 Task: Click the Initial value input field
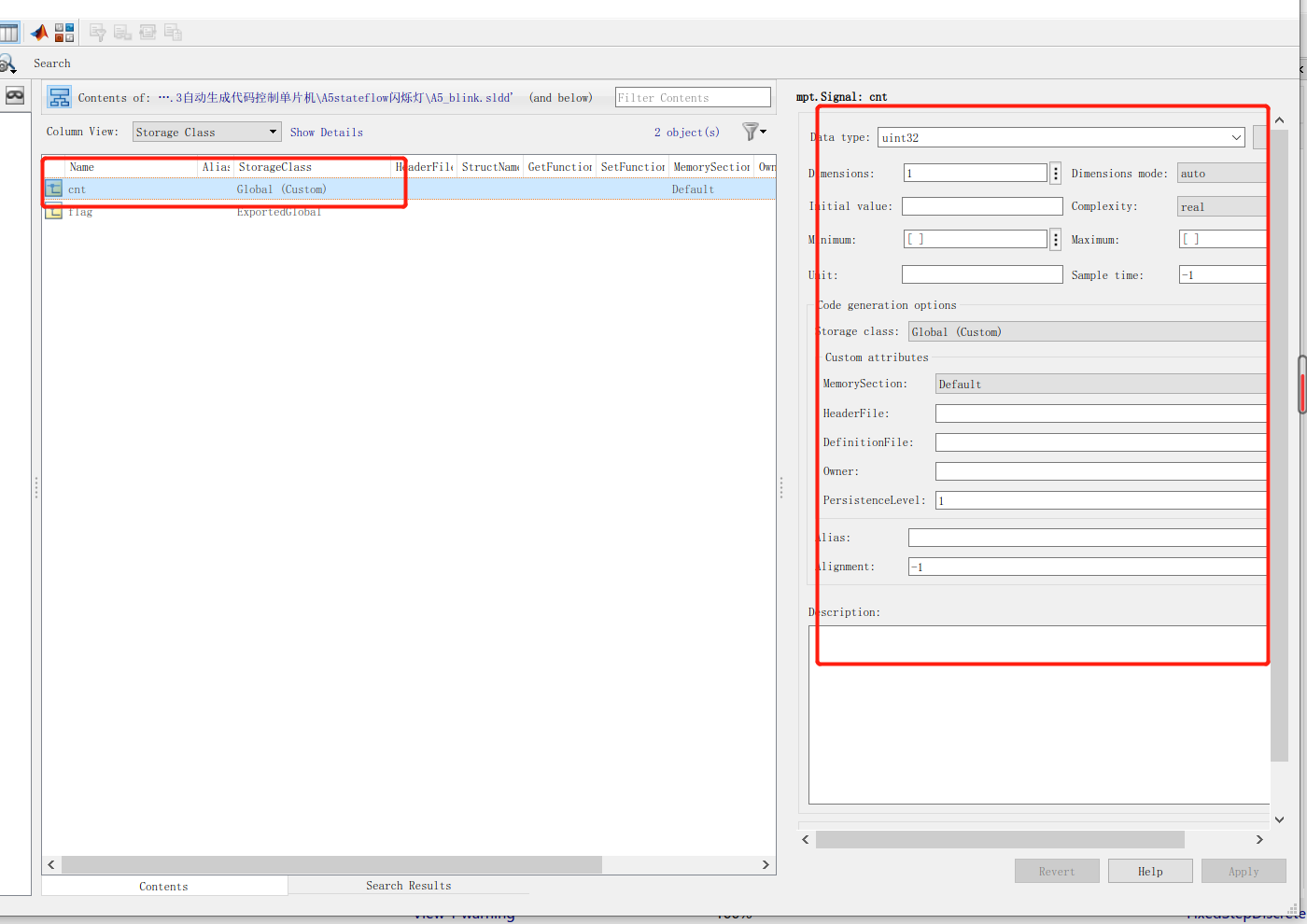coord(982,206)
